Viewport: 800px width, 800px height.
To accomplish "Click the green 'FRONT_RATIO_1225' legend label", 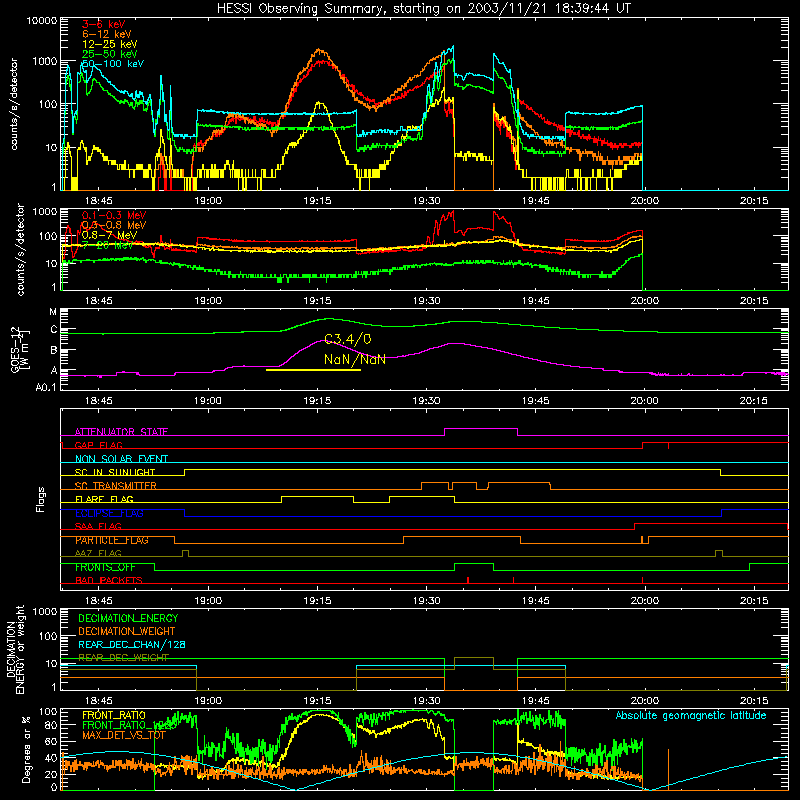I will (x=130, y=725).
